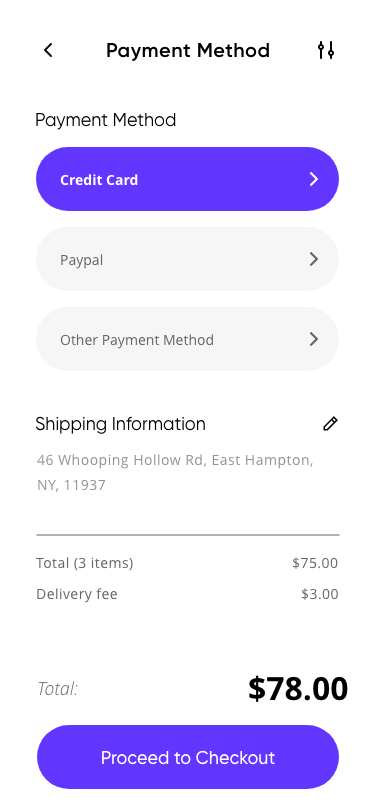375x812 pixels.
Task: Tap the chevron on Paypal row
Action: tap(313, 259)
